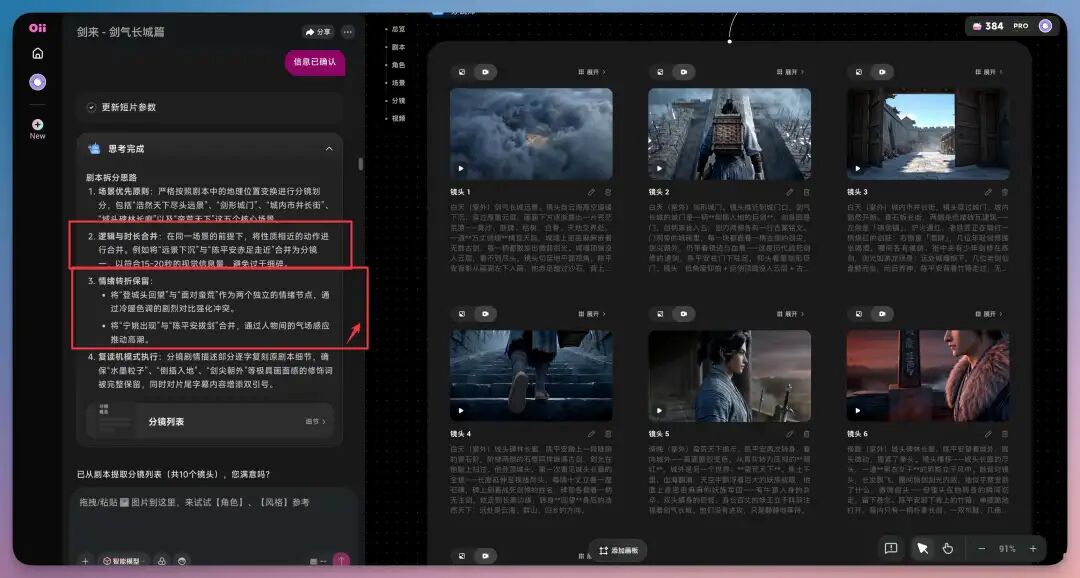Edit 镜头 3 with pencil icon
The width and height of the screenshot is (1080, 578).
pos(988,192)
